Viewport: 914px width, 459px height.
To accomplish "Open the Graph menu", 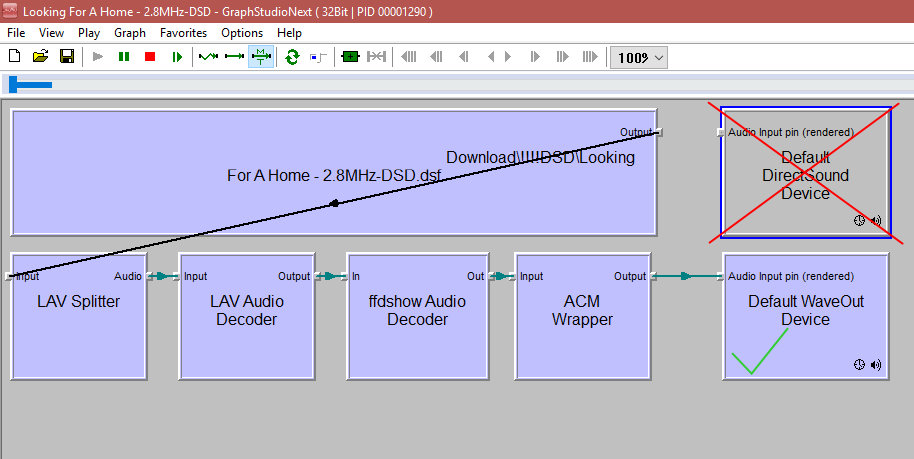I will [x=130, y=33].
